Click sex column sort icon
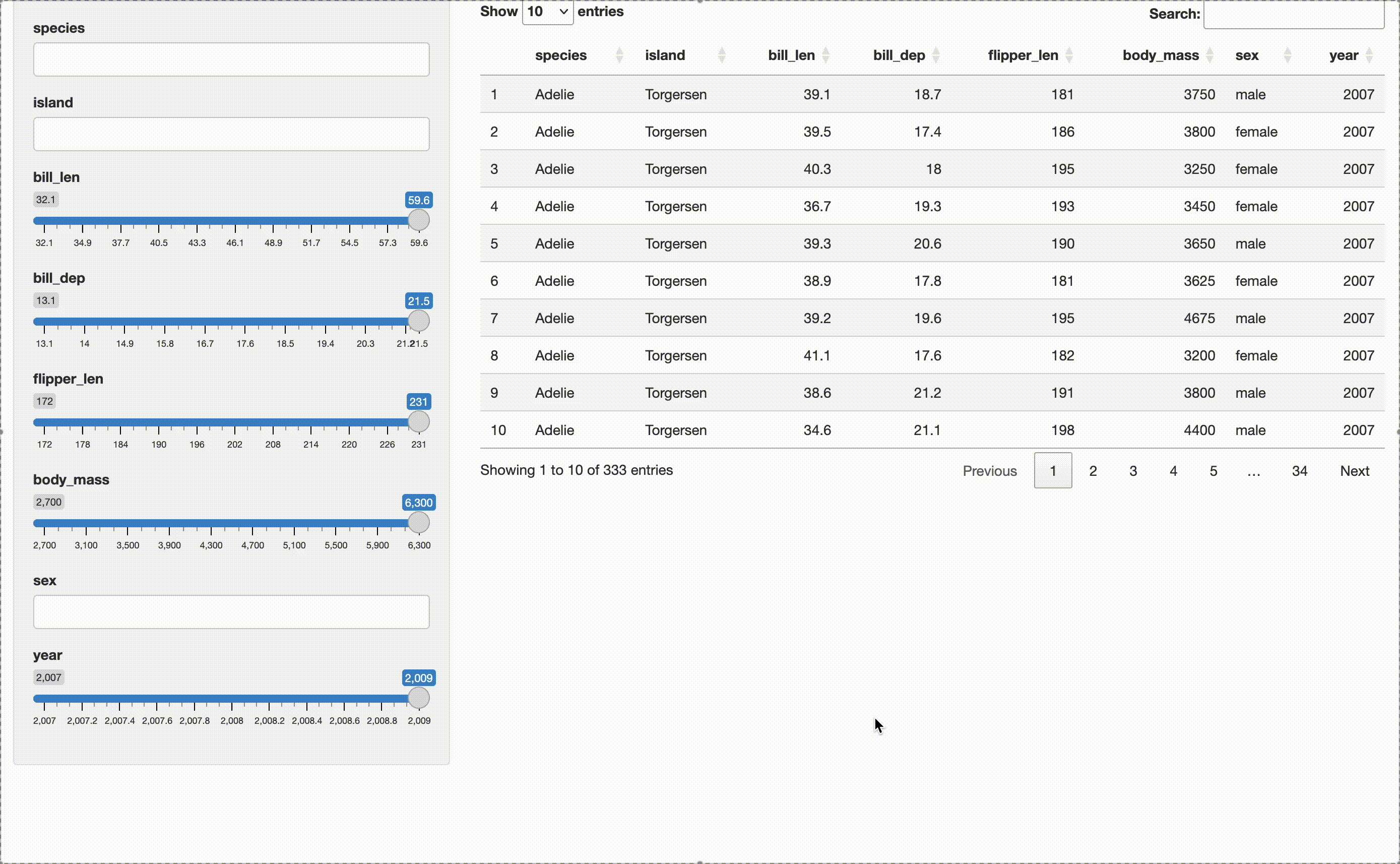The image size is (1400, 864). [x=1288, y=55]
